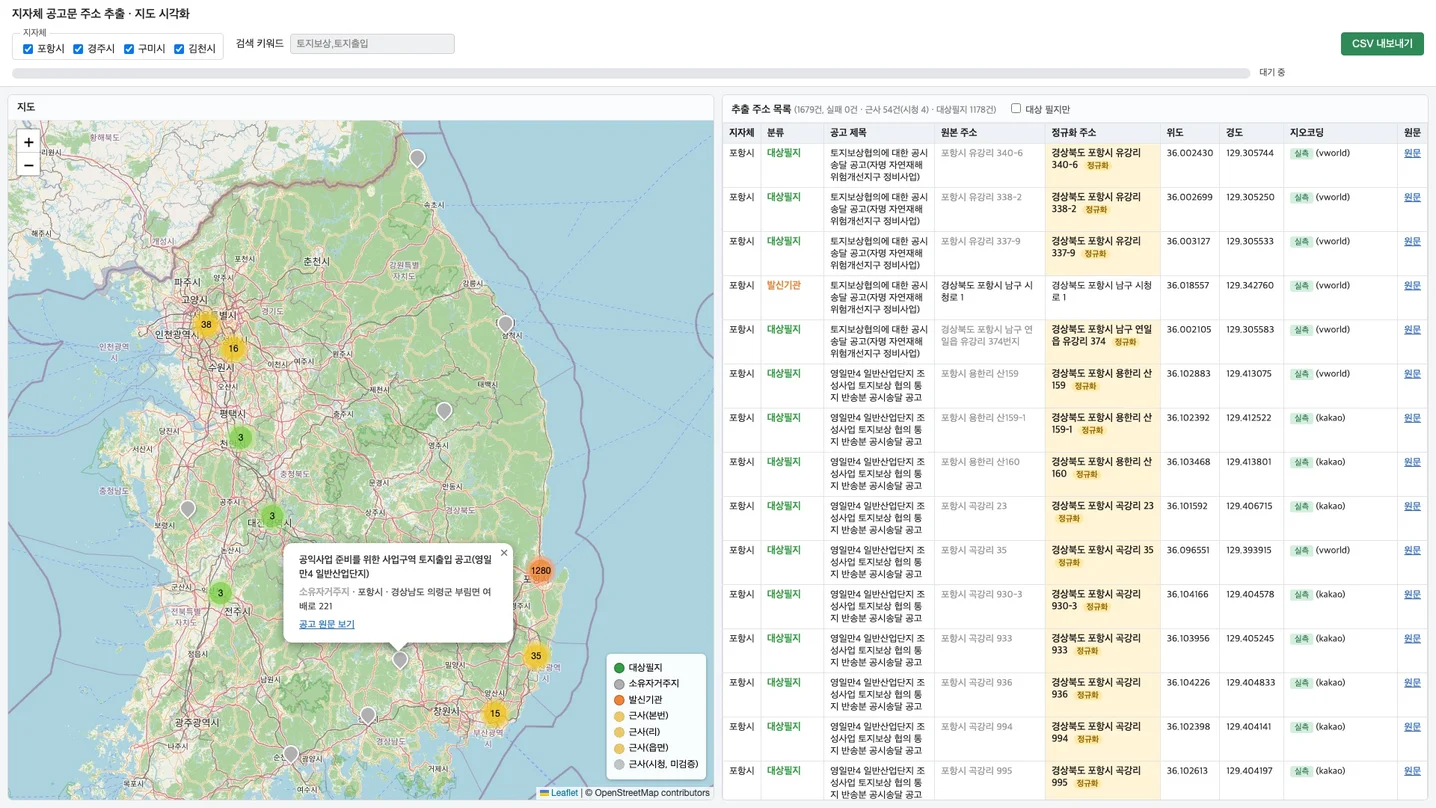Open 원문 link for 곡강리 933 row
This screenshot has height=808, width=1436.
(1412, 638)
